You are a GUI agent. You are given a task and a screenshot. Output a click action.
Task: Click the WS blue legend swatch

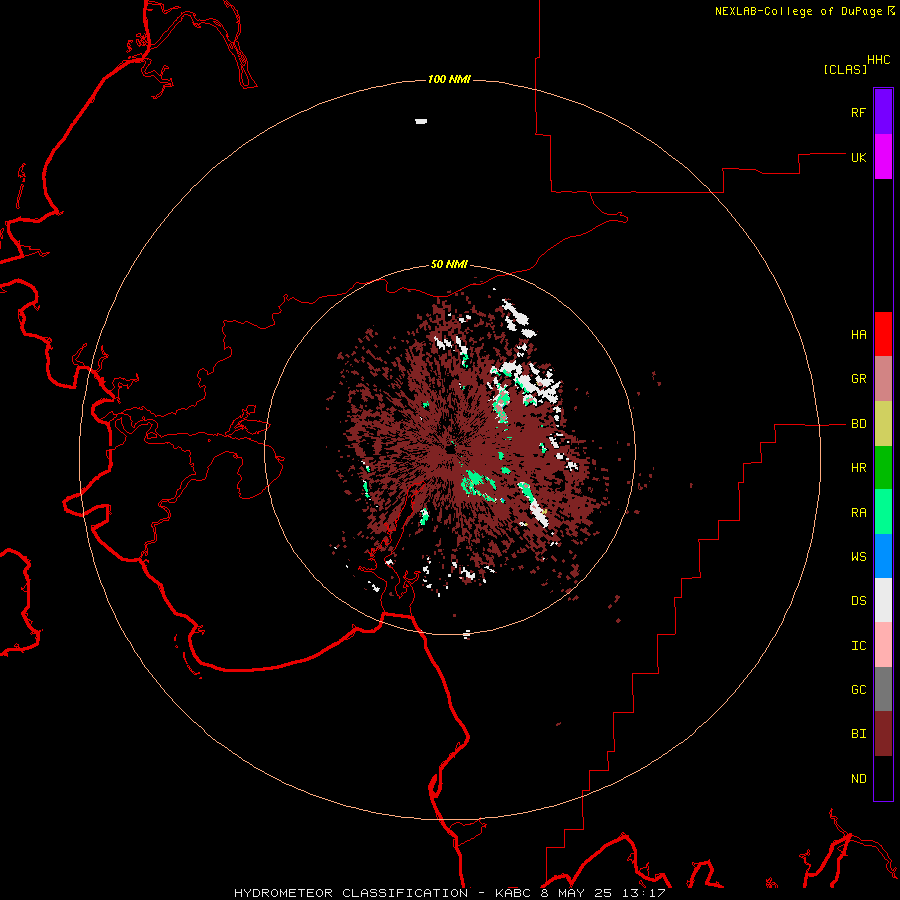(x=883, y=556)
